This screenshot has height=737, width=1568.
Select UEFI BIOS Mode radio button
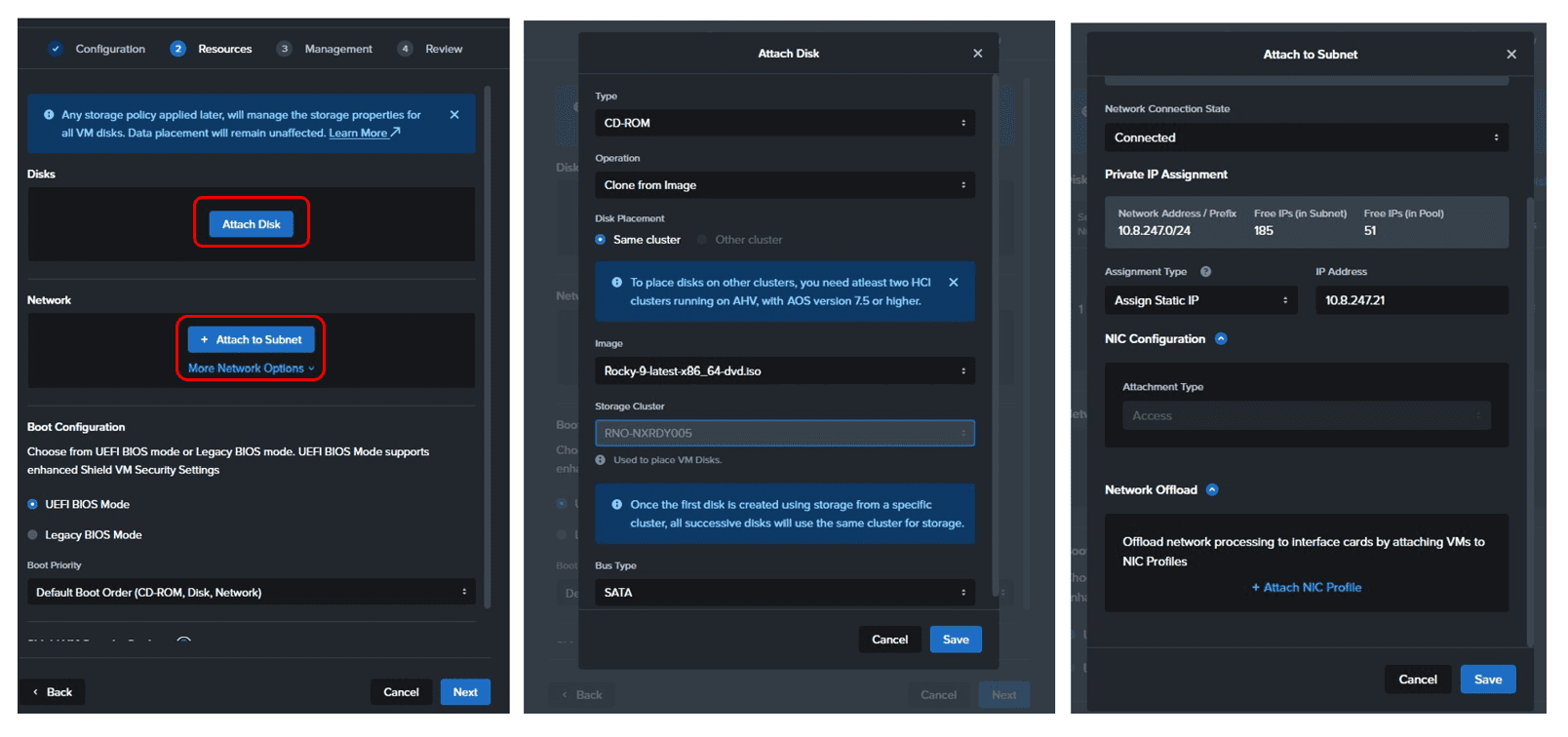[32, 505]
